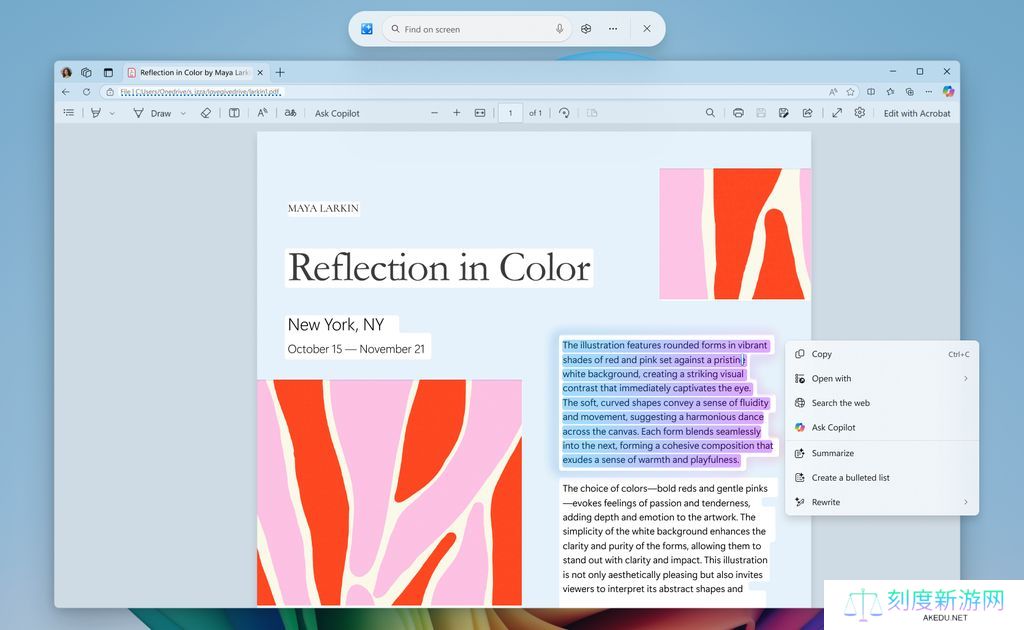Click the Share icon in PDF toolbar
This screenshot has height=630, width=1024.
click(807, 113)
